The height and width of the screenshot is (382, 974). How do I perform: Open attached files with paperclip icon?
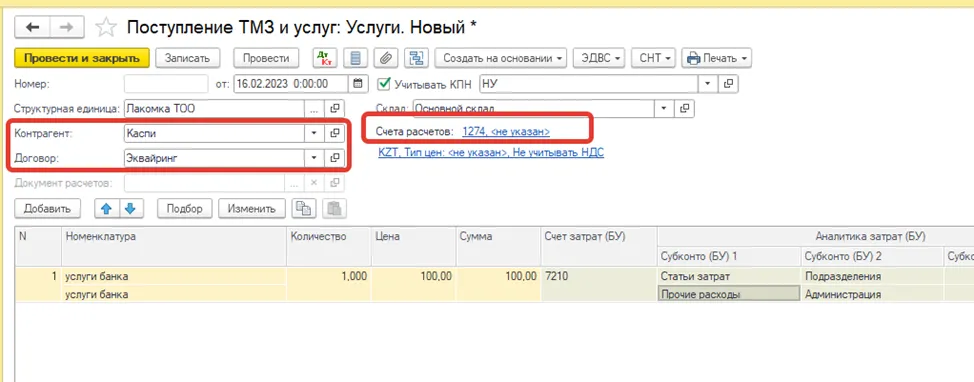point(386,58)
